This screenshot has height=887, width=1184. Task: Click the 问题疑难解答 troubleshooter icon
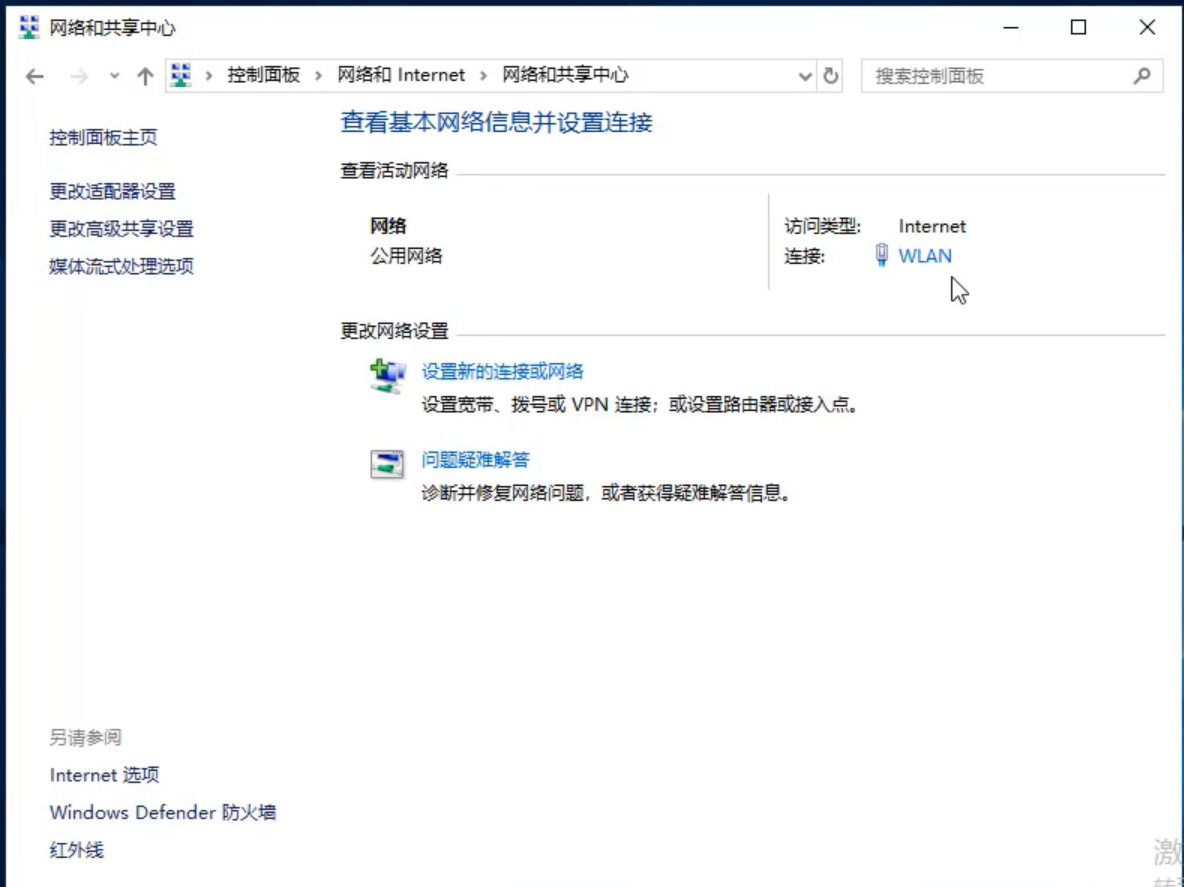tap(387, 464)
